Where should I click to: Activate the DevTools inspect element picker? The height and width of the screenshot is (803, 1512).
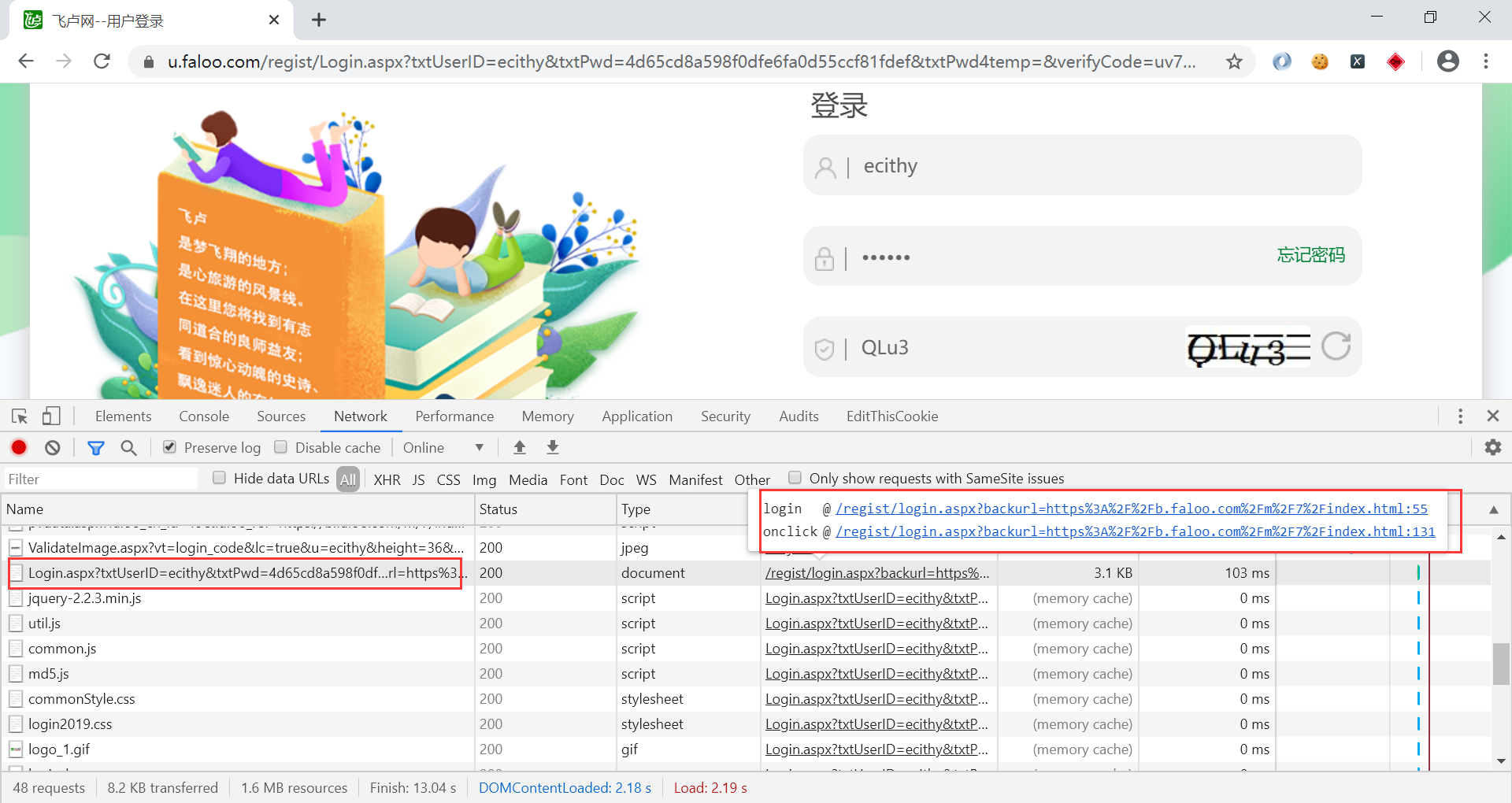pyautogui.click(x=20, y=416)
